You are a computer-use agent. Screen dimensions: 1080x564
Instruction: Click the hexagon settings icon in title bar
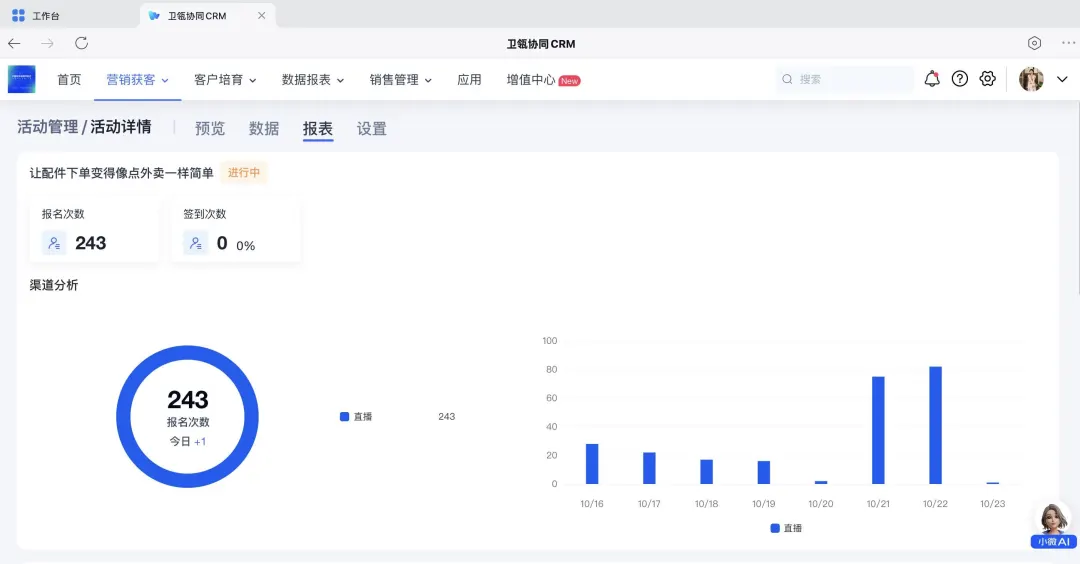click(x=1034, y=43)
